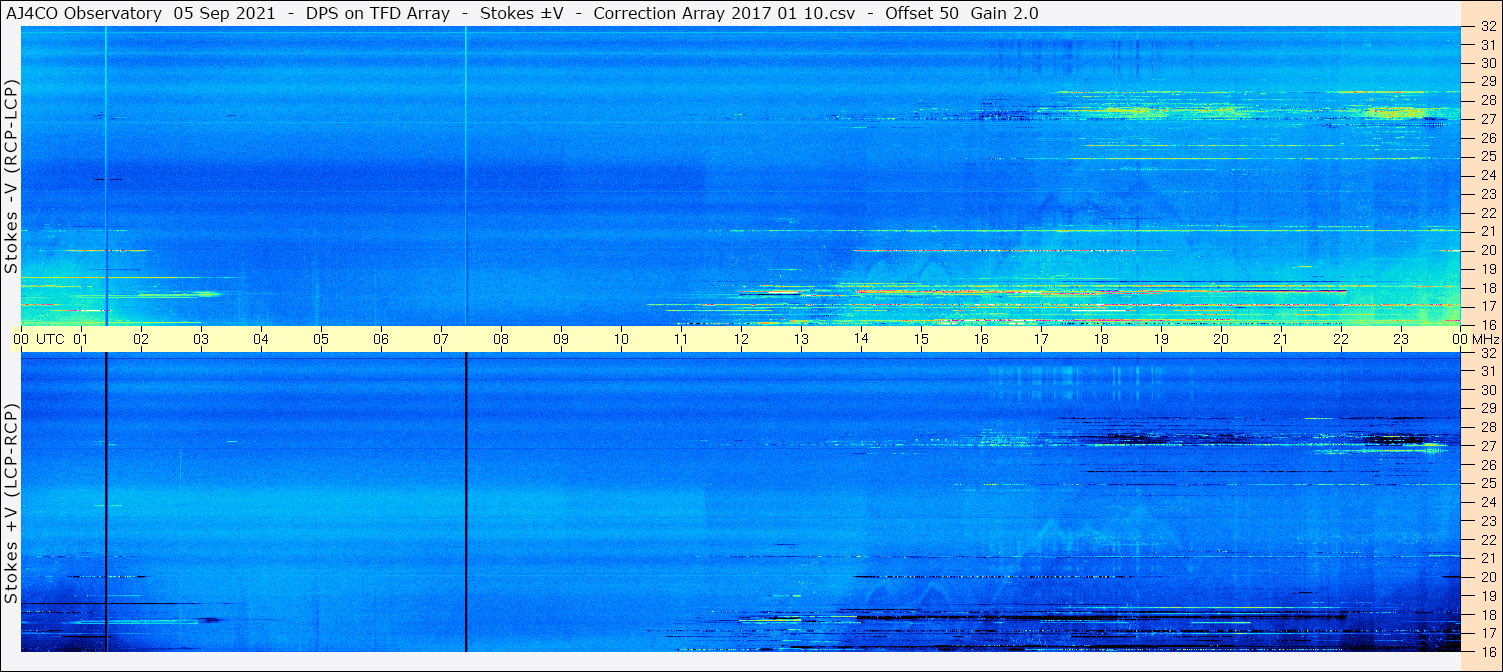The image size is (1503, 672).
Task: Select the "05 Sep 2021" date in header
Action: click(223, 13)
